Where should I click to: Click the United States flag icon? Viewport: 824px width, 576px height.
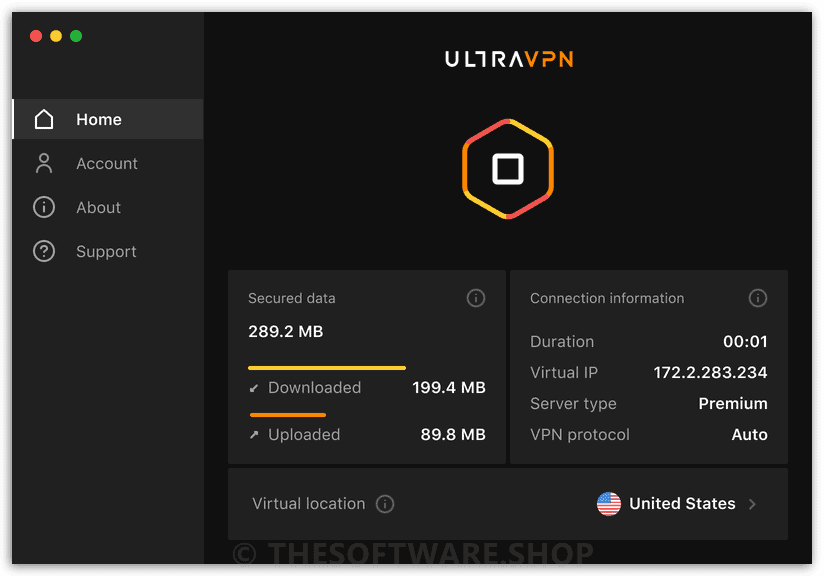(x=609, y=504)
